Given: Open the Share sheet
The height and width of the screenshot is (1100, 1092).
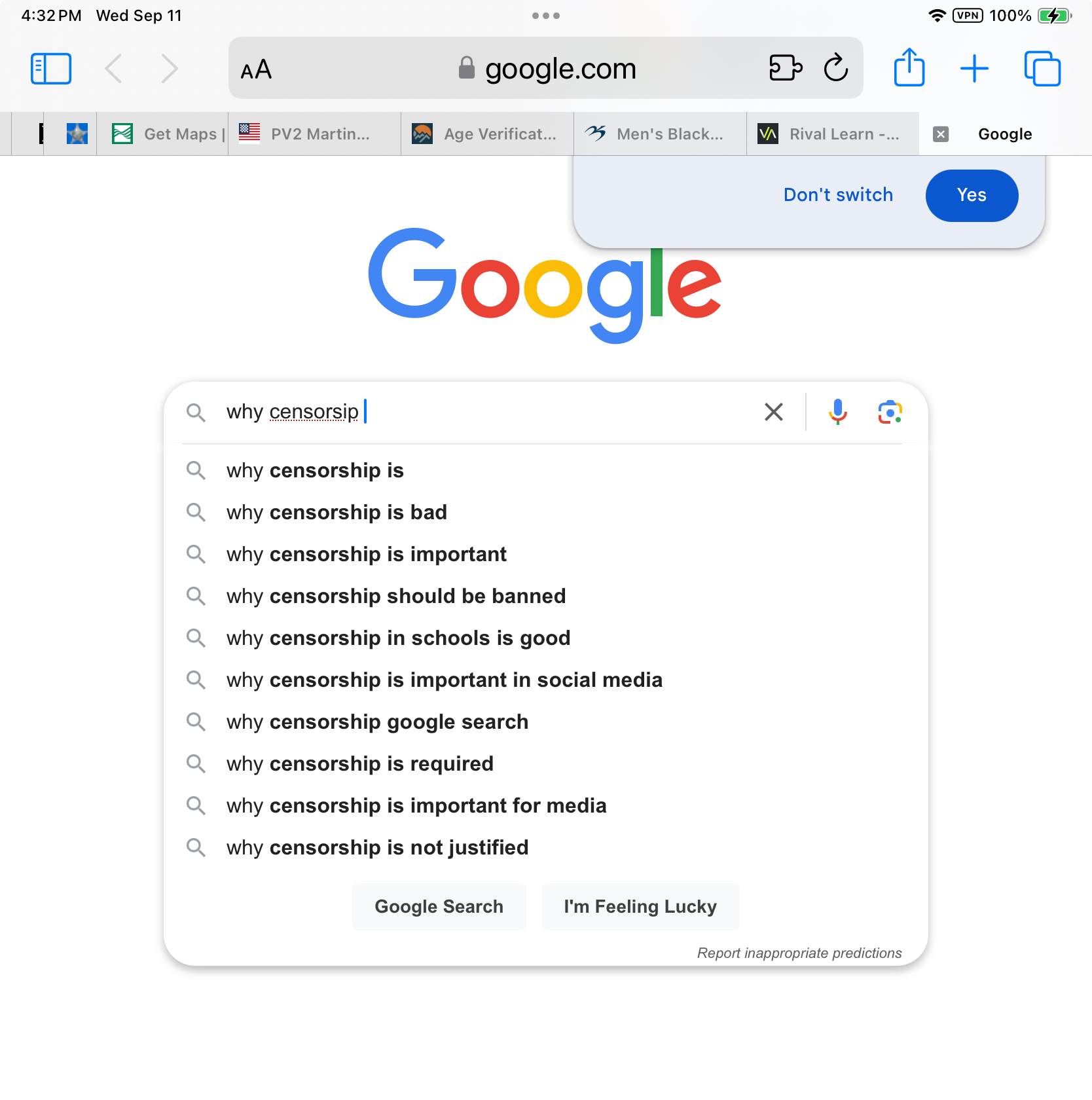Looking at the screenshot, I should tap(909, 68).
